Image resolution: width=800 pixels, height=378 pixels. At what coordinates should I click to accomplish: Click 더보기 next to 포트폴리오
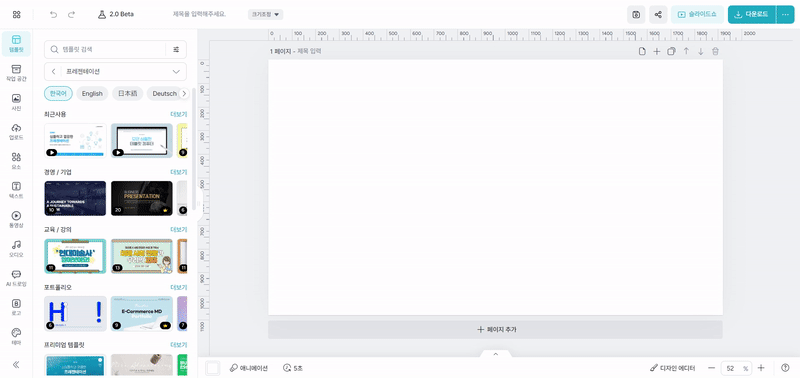[x=179, y=287]
